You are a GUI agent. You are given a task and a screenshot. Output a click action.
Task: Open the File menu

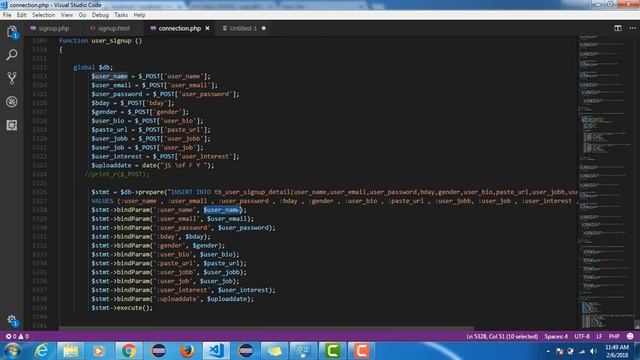(x=7, y=15)
